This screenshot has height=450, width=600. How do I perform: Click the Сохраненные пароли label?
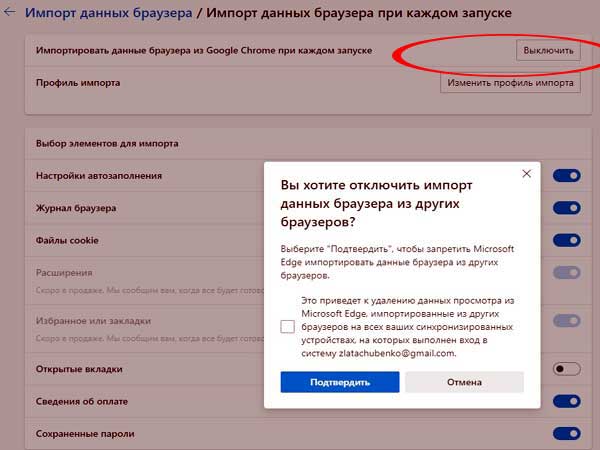pyautogui.click(x=85, y=434)
